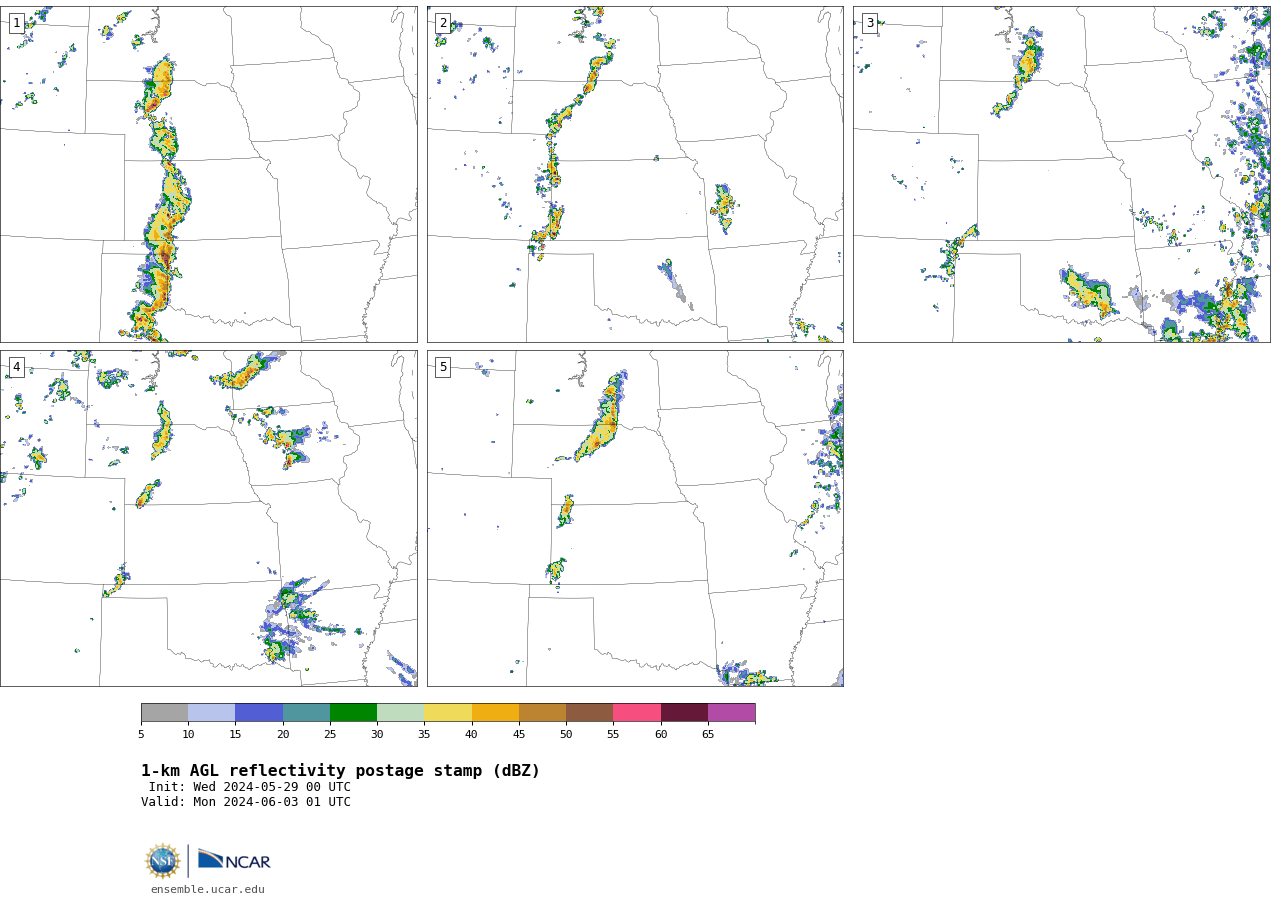Viewport: 1280px width, 901px height.
Task: Click the yellow 35-40 dBZ swatch
Action: point(448,713)
